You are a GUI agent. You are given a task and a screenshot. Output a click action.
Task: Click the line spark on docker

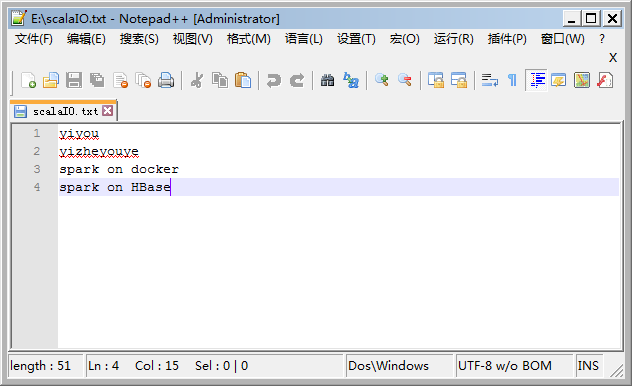coord(119,169)
